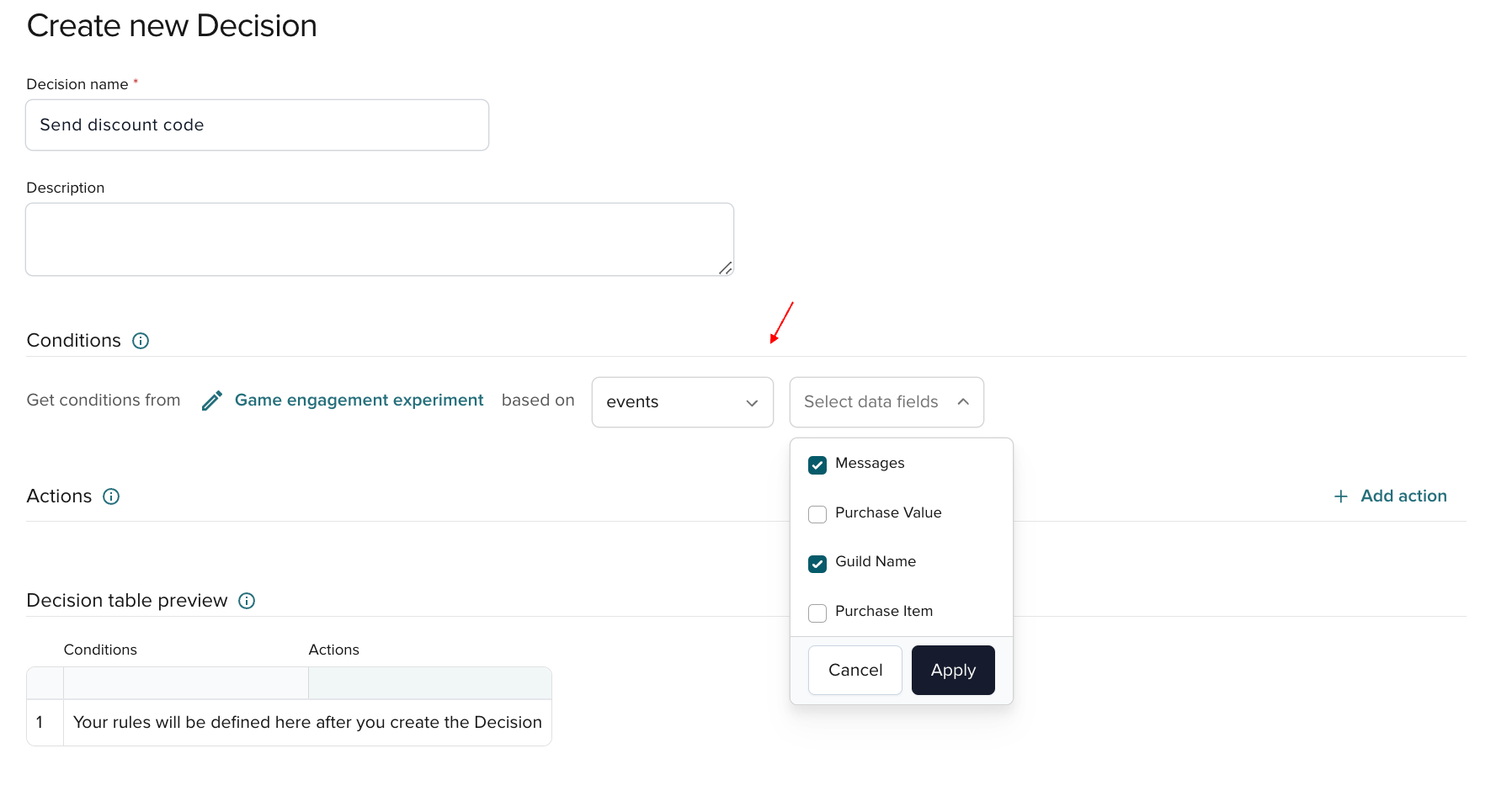Open the Conditions info tooltip
1512x796 pixels.
coord(140,341)
